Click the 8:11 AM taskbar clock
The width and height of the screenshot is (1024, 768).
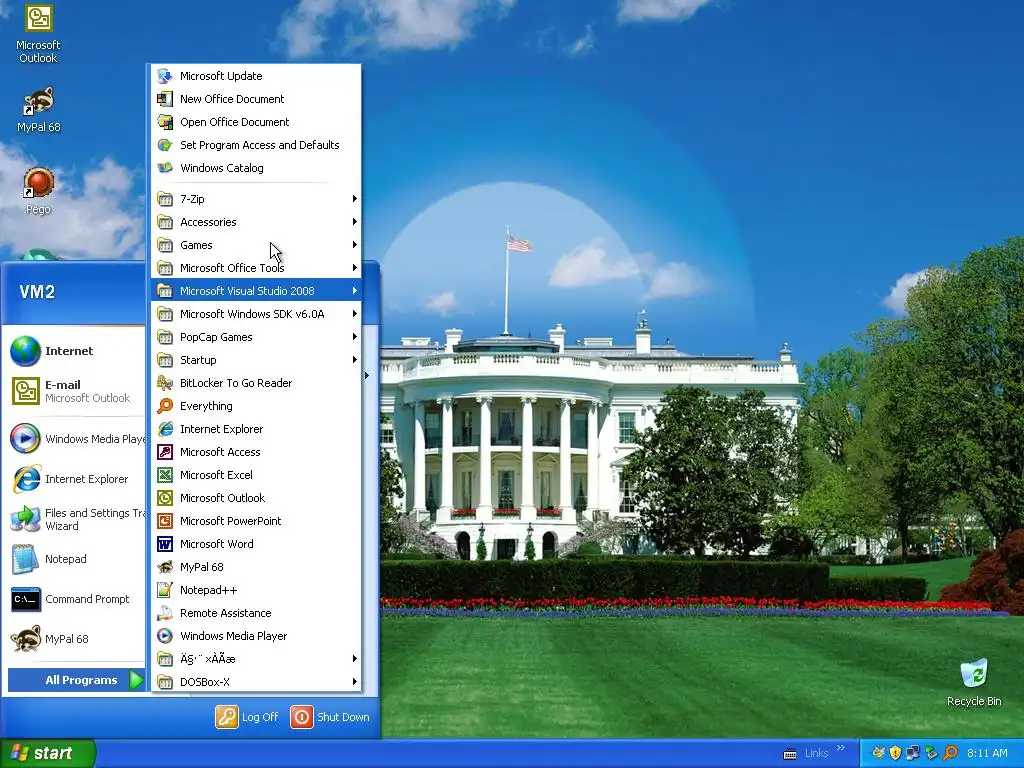[987, 753]
